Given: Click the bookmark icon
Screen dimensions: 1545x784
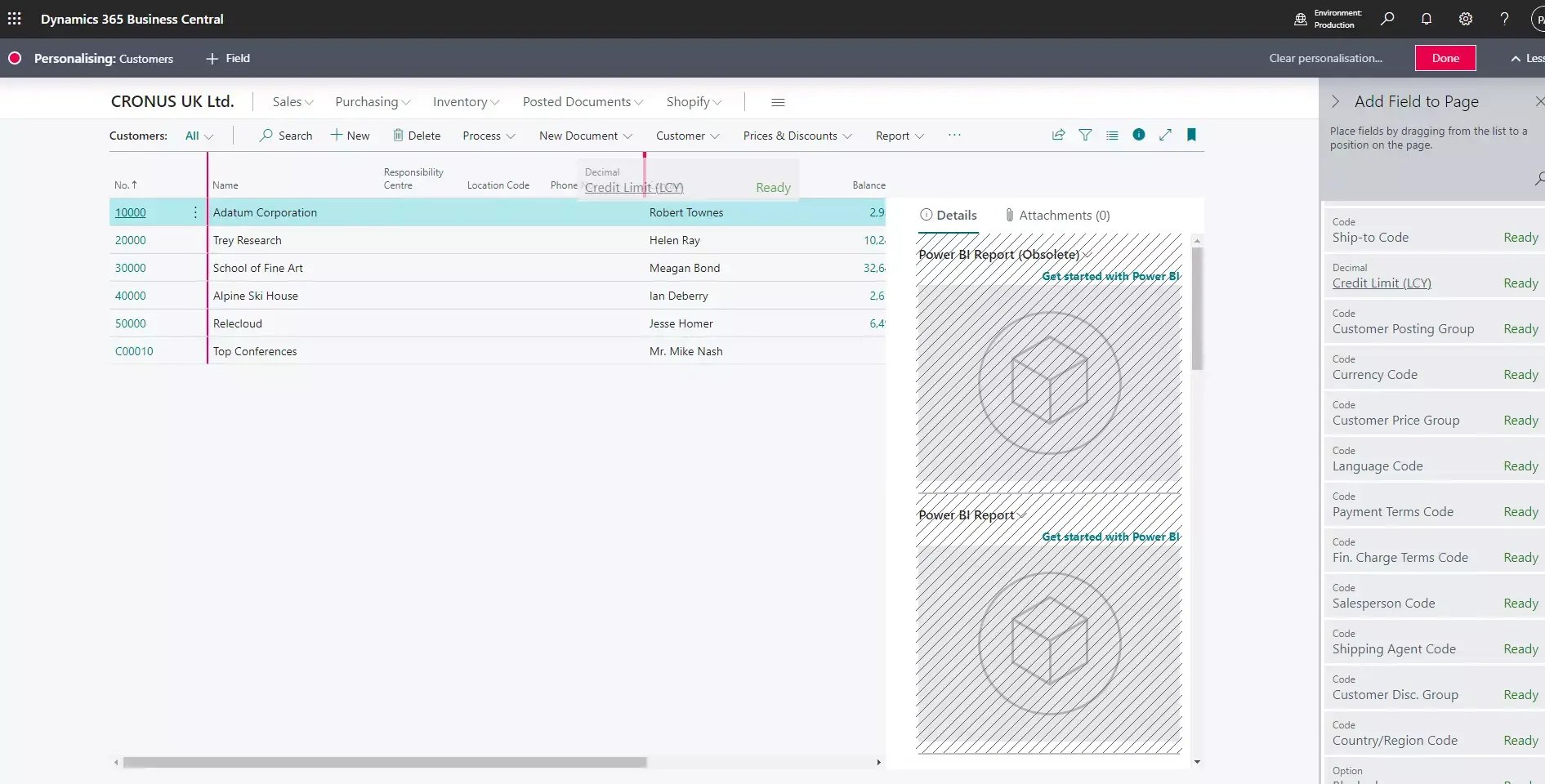Looking at the screenshot, I should pyautogui.click(x=1191, y=135).
